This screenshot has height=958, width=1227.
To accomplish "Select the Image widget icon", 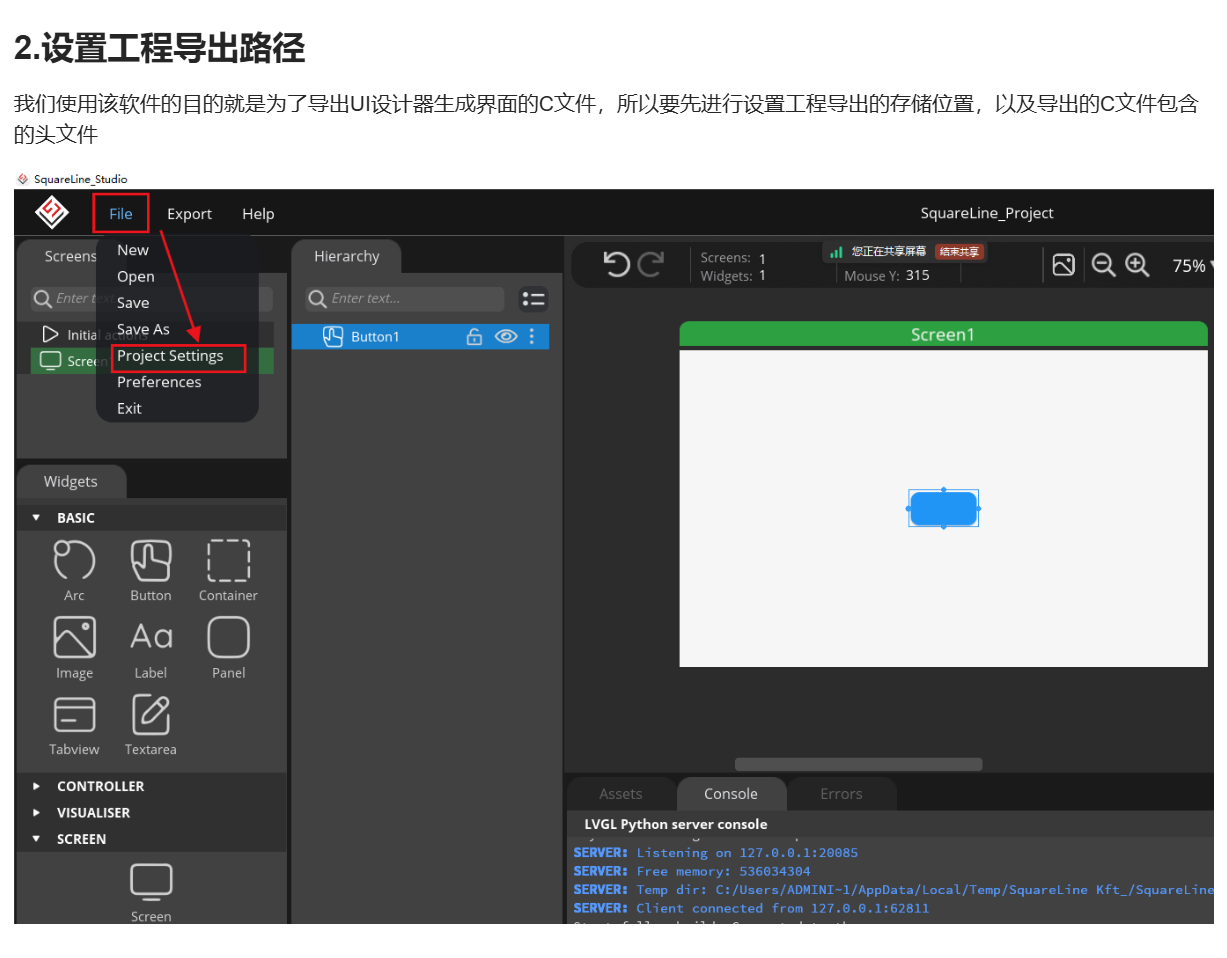I will point(74,637).
